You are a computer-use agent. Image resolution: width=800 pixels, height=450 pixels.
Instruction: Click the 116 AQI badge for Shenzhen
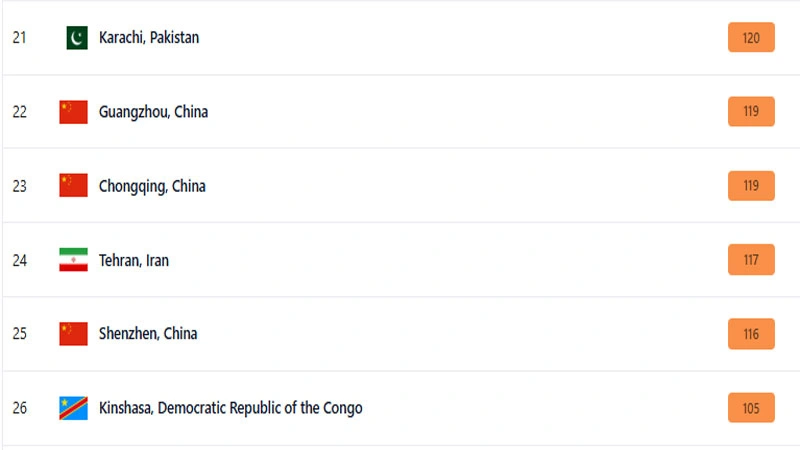click(751, 334)
